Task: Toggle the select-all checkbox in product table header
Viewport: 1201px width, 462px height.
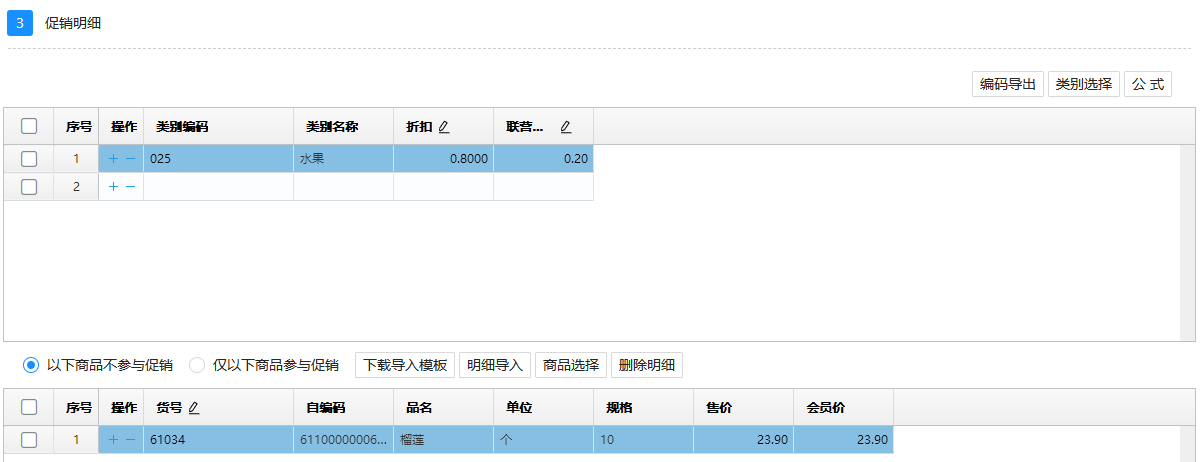Action: point(29,407)
